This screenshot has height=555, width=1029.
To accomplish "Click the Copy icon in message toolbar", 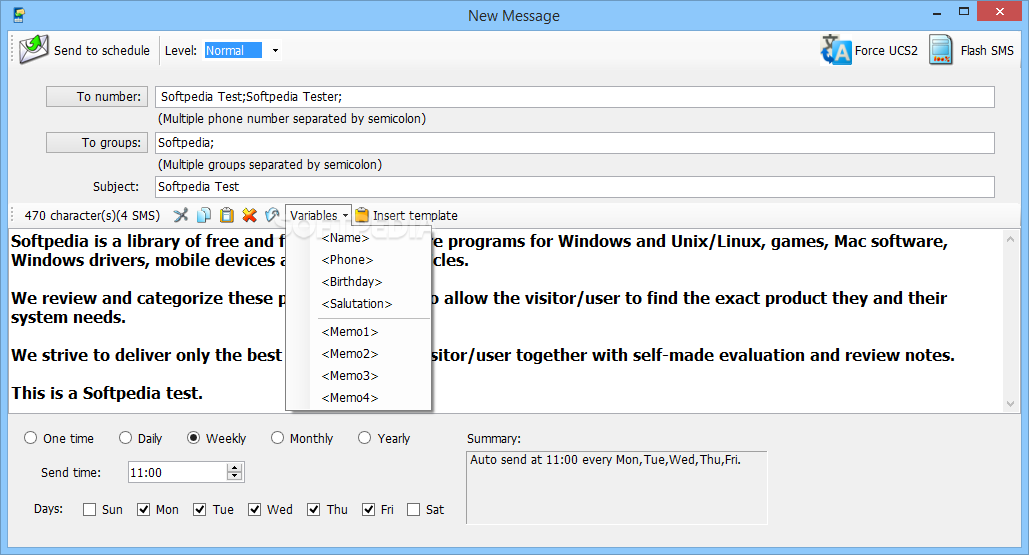I will pyautogui.click(x=204, y=215).
